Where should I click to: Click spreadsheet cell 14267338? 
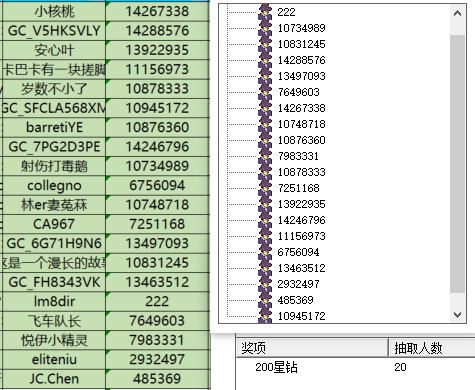pyautogui.click(x=157, y=11)
